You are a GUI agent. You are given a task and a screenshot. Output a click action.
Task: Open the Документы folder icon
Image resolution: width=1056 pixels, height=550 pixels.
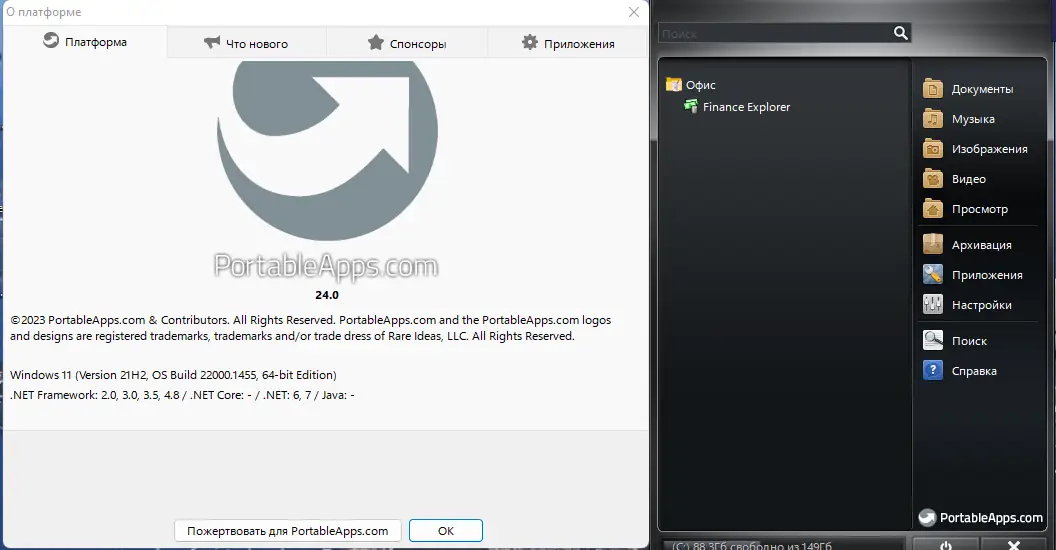(x=933, y=89)
